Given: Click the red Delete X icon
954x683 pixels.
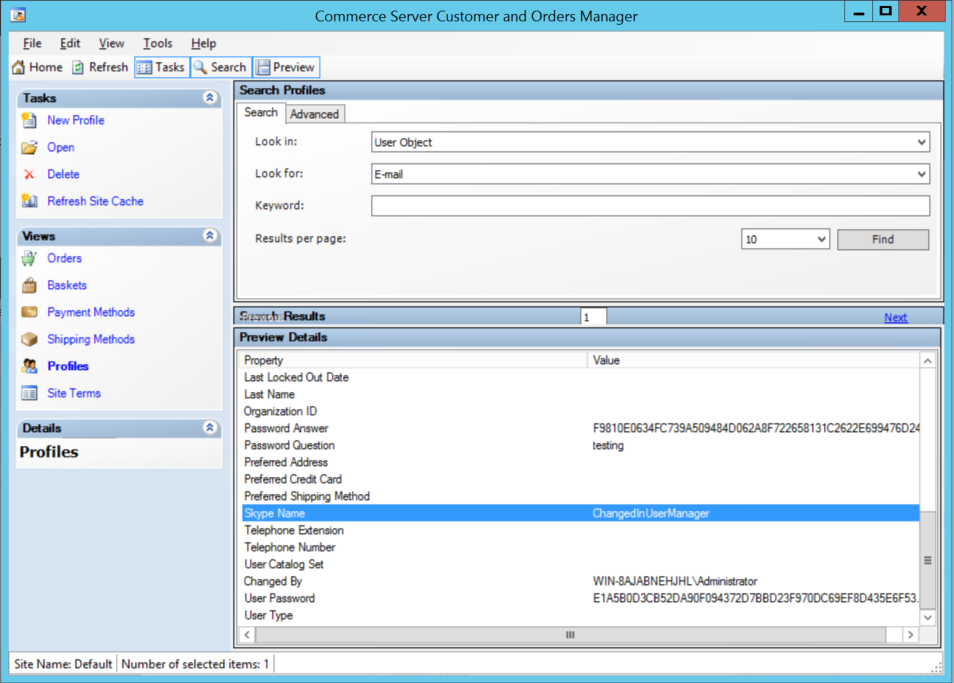Looking at the screenshot, I should coord(30,174).
